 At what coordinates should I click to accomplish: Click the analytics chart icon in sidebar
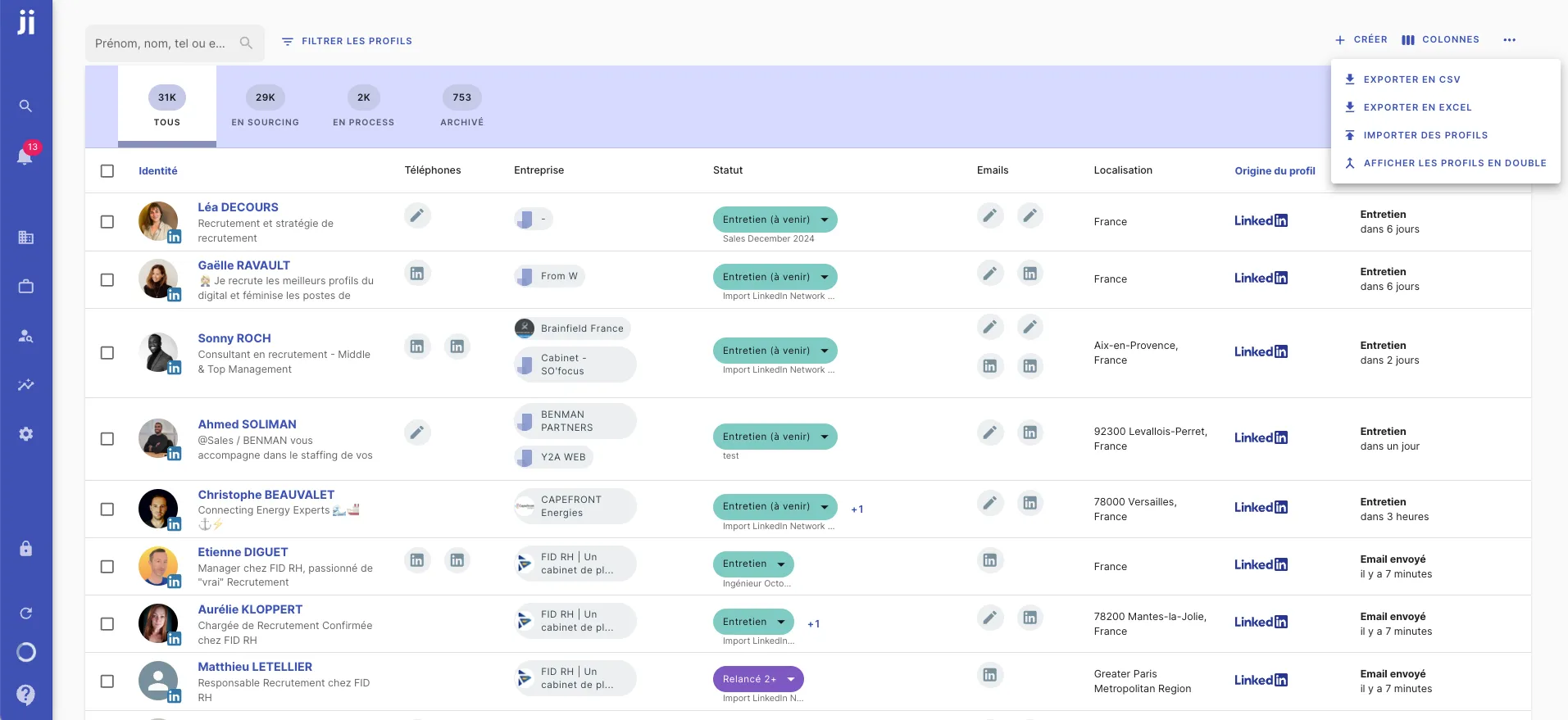coord(25,385)
